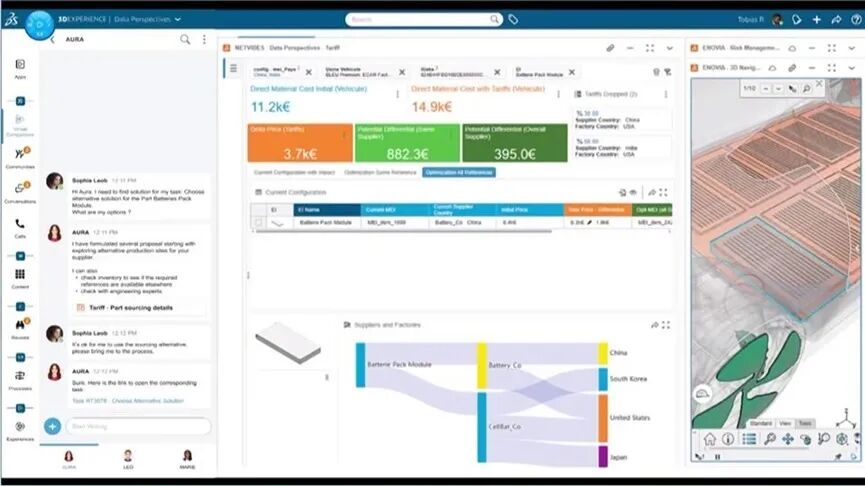Remove the vehicle filter chip
Screen dimensions: 865x486
coord(402,72)
